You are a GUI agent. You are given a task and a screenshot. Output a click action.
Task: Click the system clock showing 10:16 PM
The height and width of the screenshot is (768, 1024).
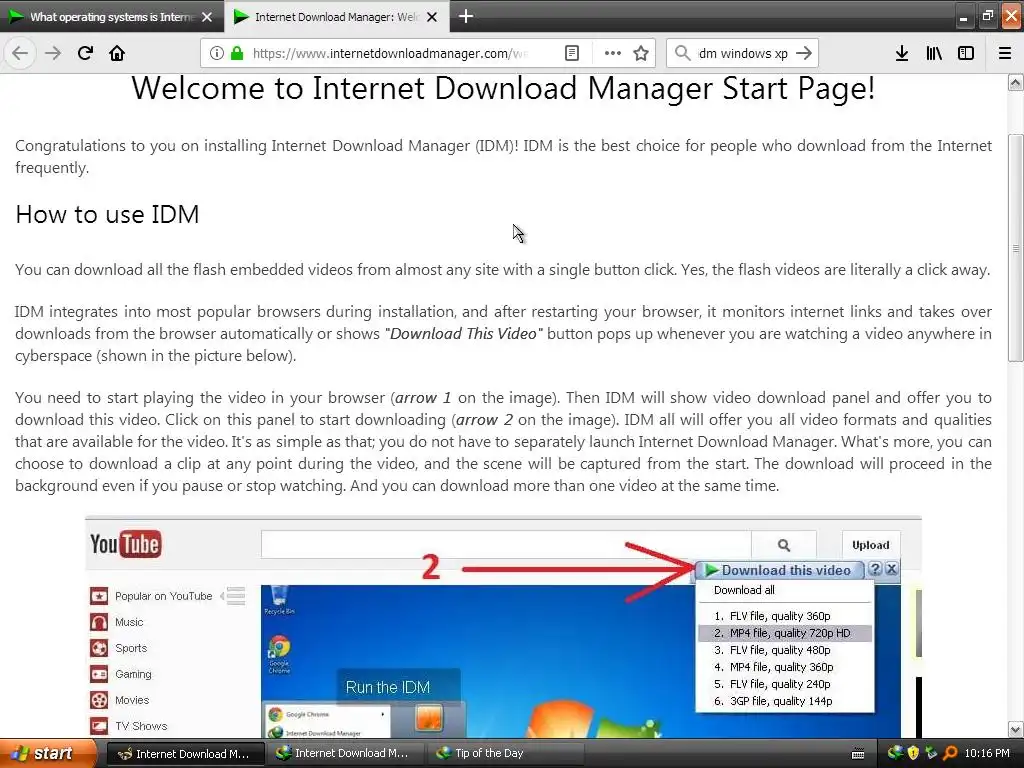(987, 754)
